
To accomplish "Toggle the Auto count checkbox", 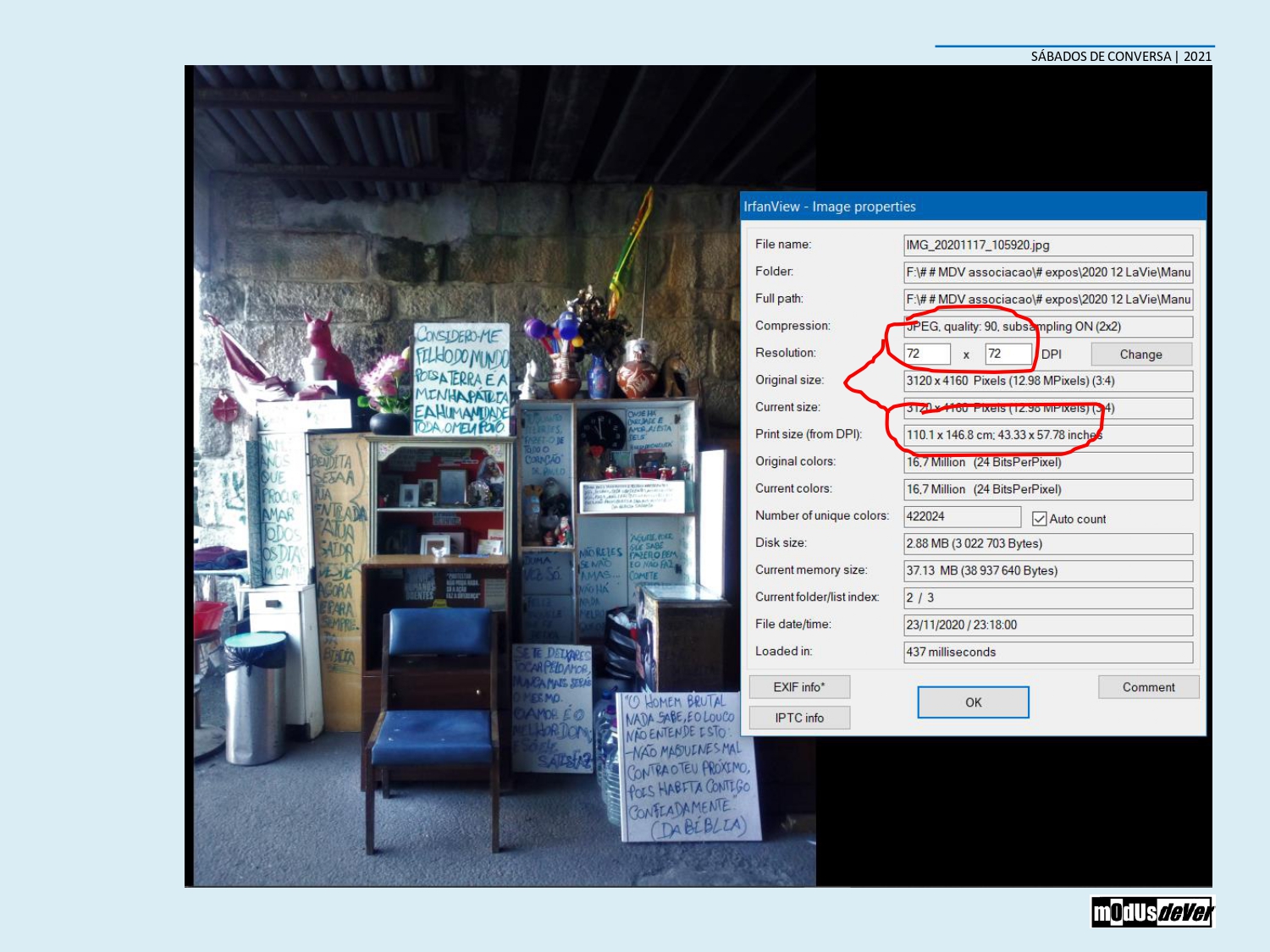I will 1040,519.
